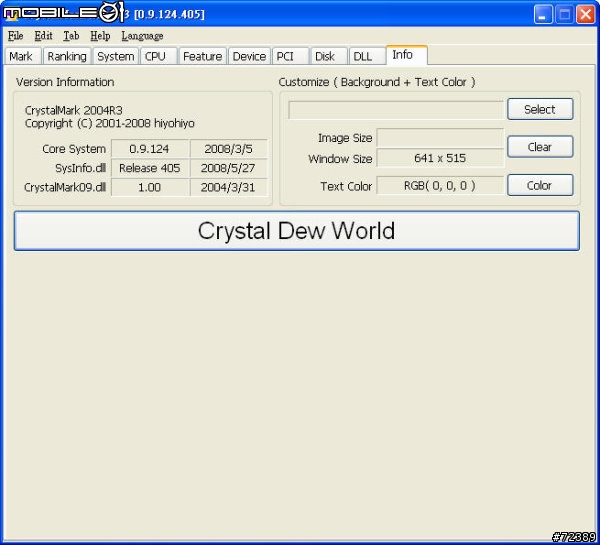Switch to the Ranking tab
Image resolution: width=600 pixels, height=545 pixels.
tap(67, 56)
